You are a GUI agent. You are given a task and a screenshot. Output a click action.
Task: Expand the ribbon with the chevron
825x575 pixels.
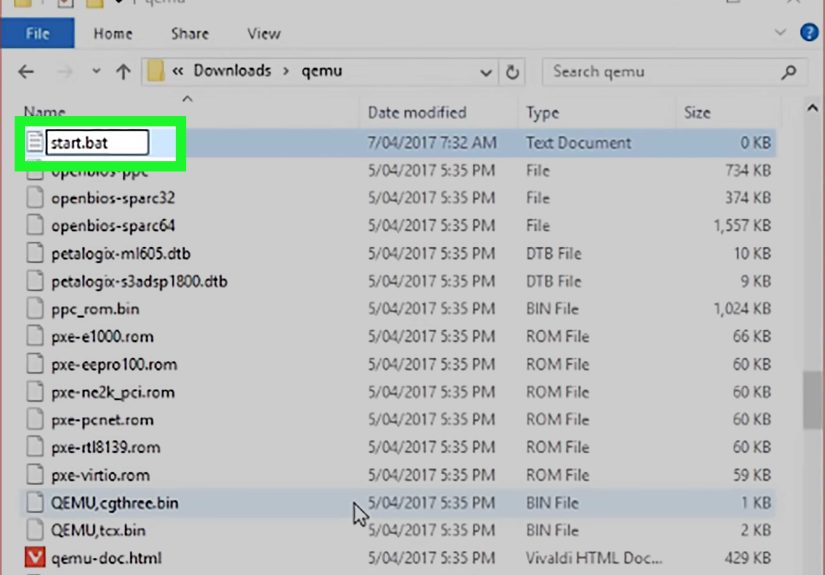pos(780,33)
